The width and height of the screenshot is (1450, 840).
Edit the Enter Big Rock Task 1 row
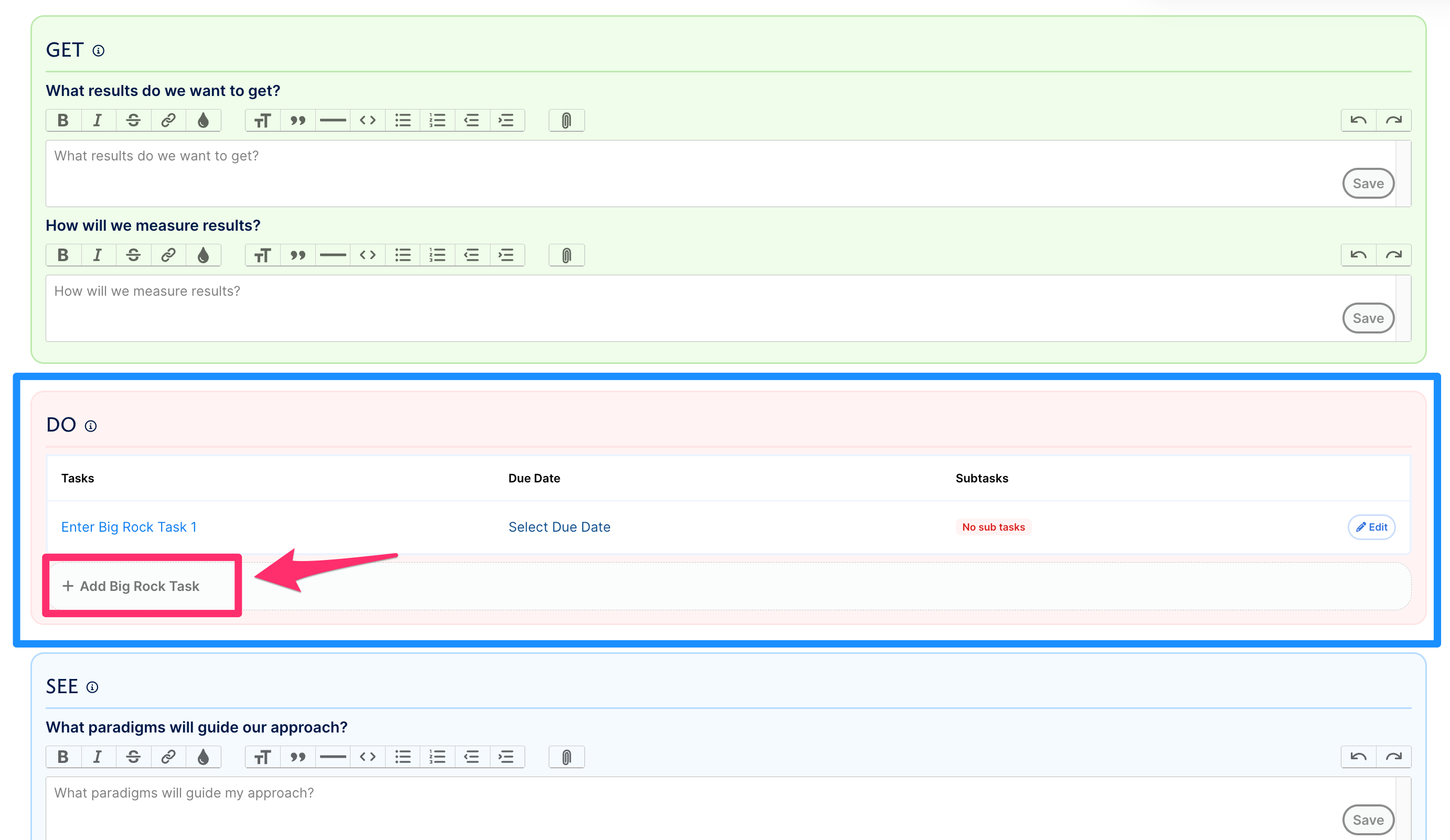point(1371,526)
